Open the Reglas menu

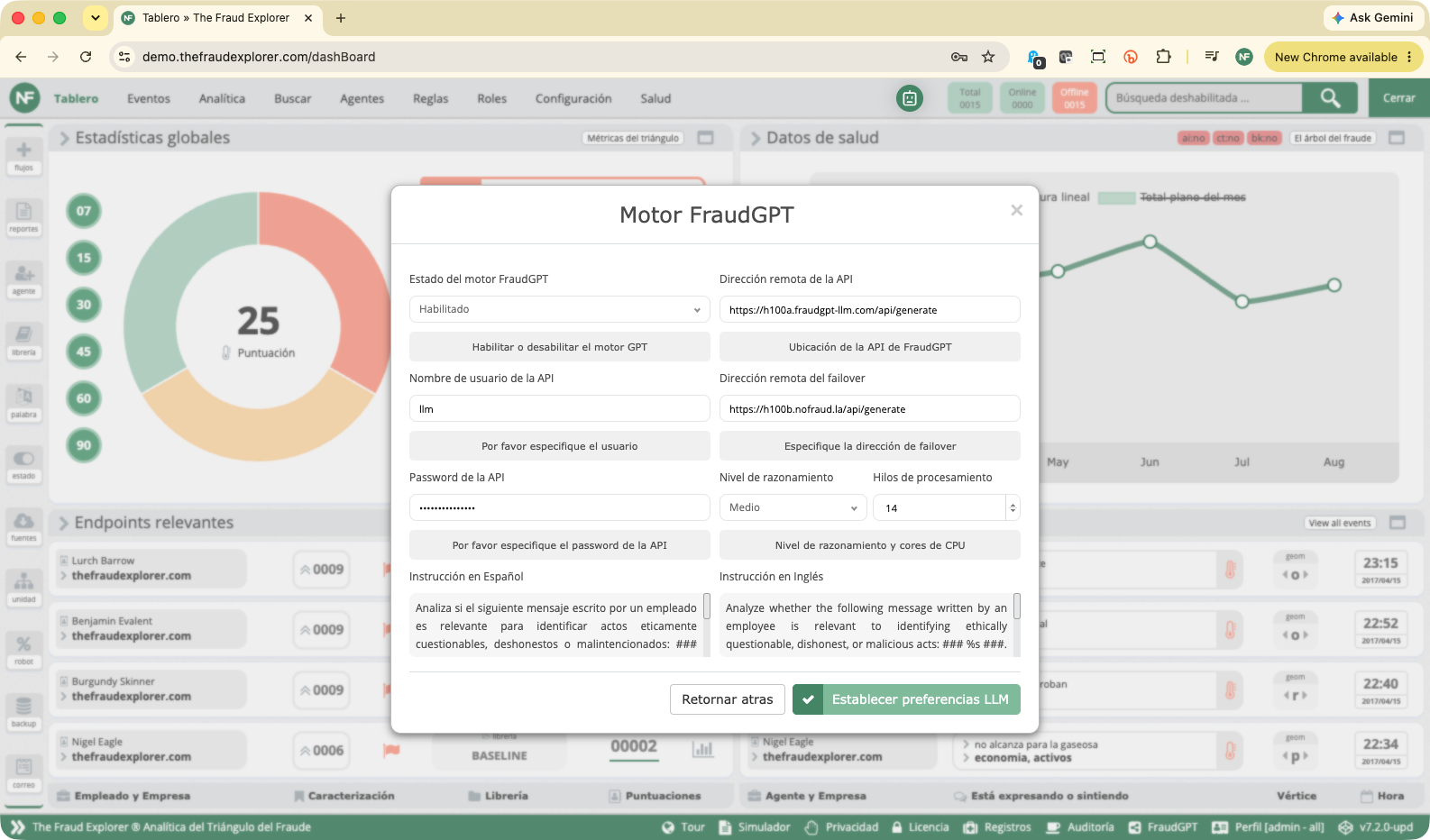tap(430, 98)
